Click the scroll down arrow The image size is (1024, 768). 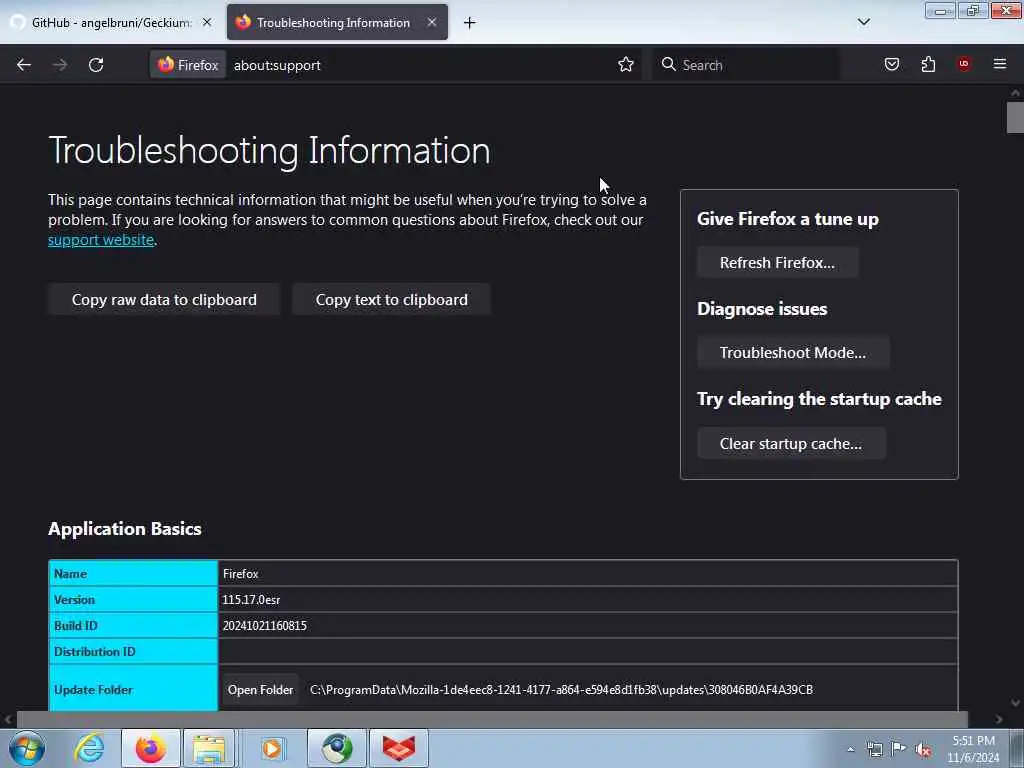point(1015,703)
